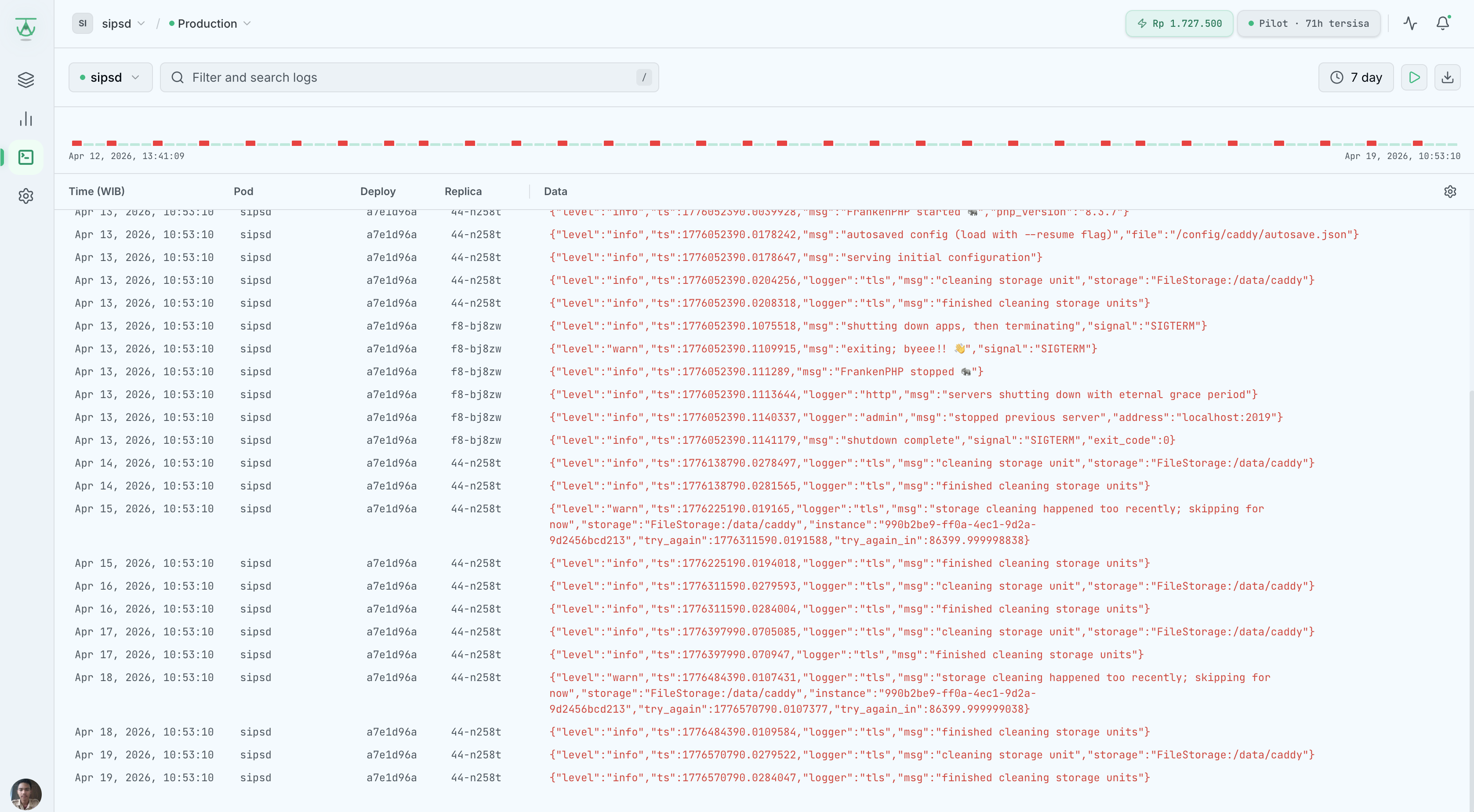
Task: Select the Apr 16 'finished cleaning storage units' log
Action: [764, 609]
